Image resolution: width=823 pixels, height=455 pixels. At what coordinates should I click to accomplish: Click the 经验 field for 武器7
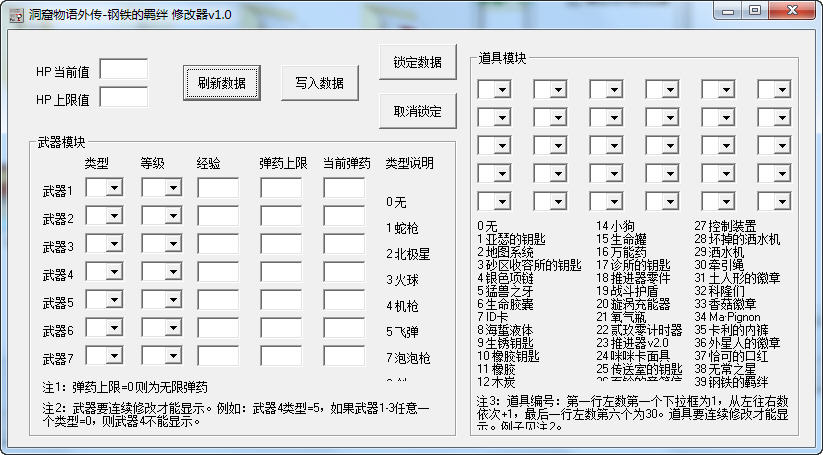[x=218, y=355]
